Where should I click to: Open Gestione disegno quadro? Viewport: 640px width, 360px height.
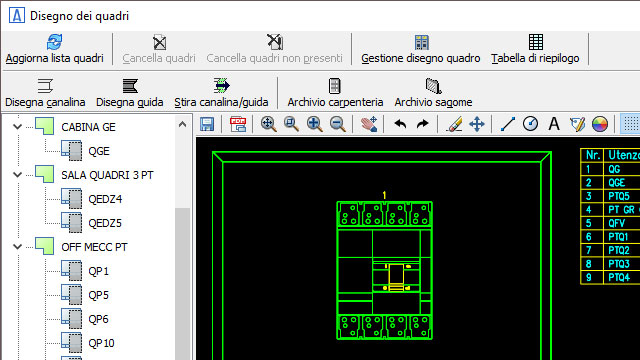[x=420, y=49]
